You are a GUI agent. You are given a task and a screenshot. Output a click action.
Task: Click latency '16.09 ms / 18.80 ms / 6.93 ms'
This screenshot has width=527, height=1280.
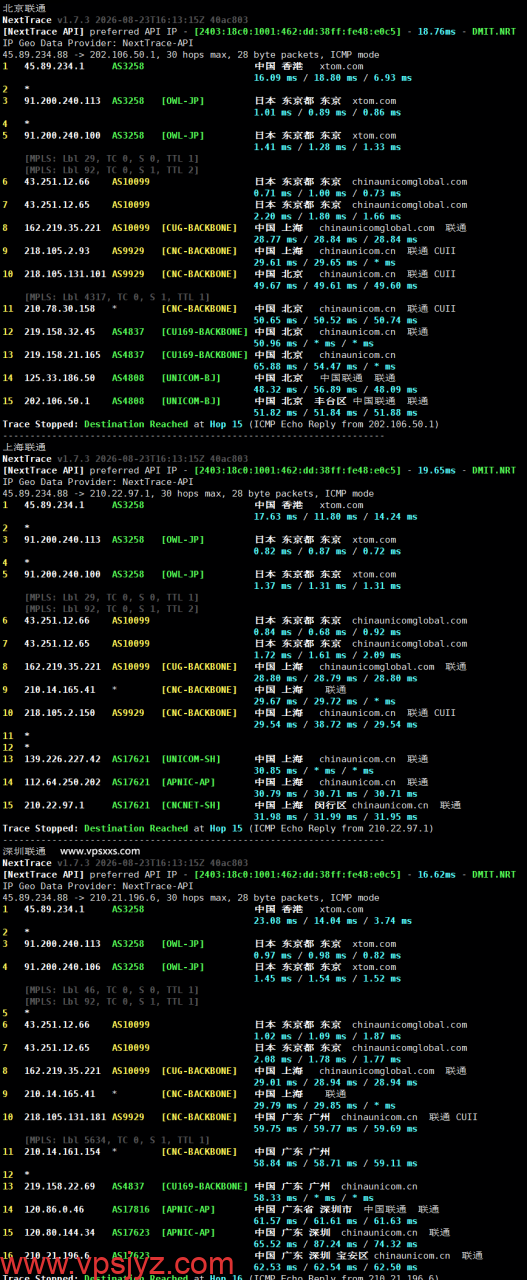coord(333,77)
